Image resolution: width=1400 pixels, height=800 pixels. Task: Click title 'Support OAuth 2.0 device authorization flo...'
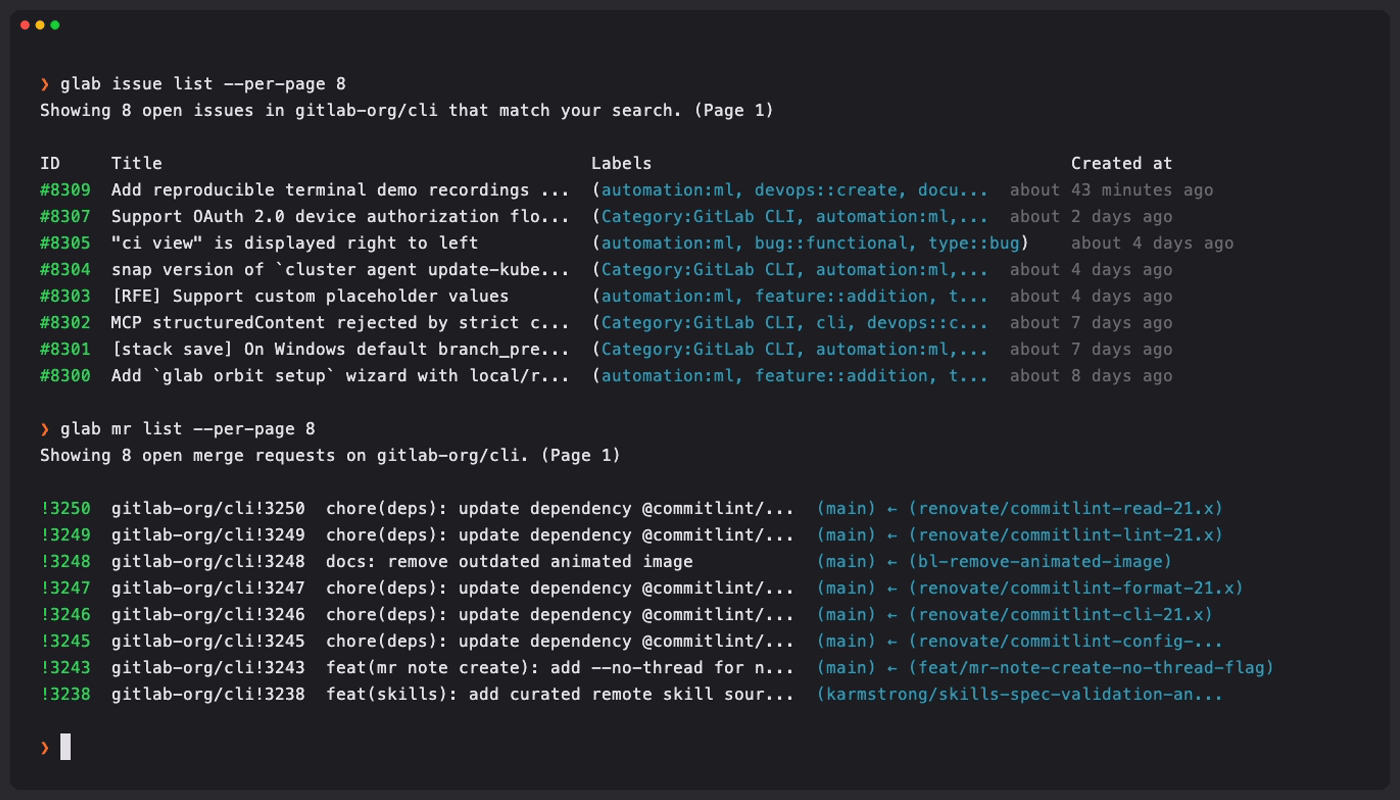pos(340,217)
